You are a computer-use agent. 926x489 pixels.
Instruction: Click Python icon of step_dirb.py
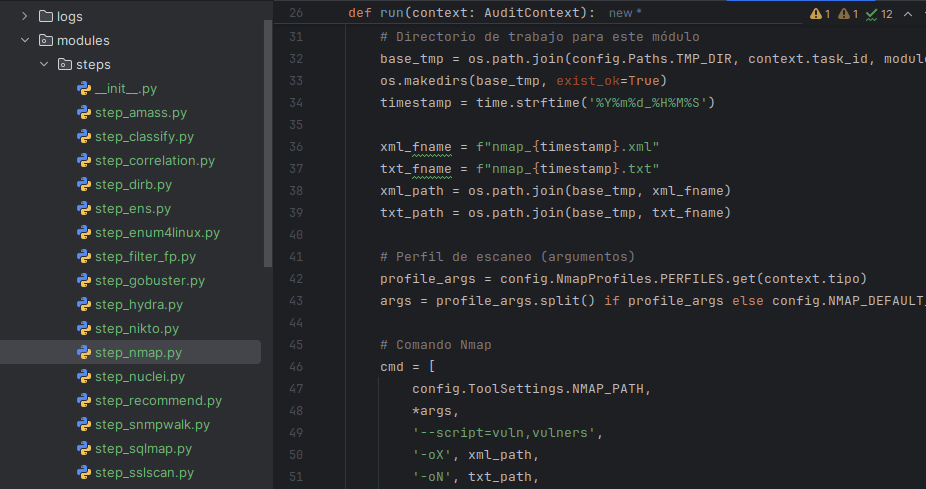click(84, 184)
